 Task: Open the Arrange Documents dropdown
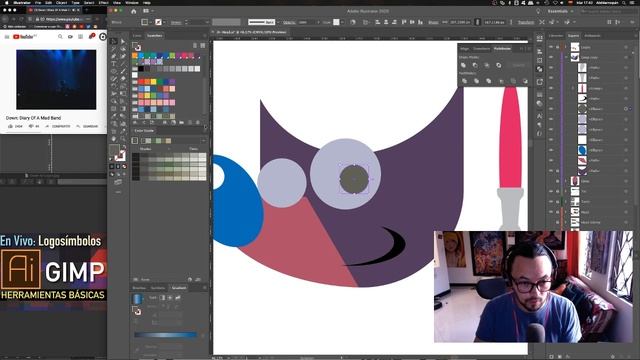tap(147, 11)
